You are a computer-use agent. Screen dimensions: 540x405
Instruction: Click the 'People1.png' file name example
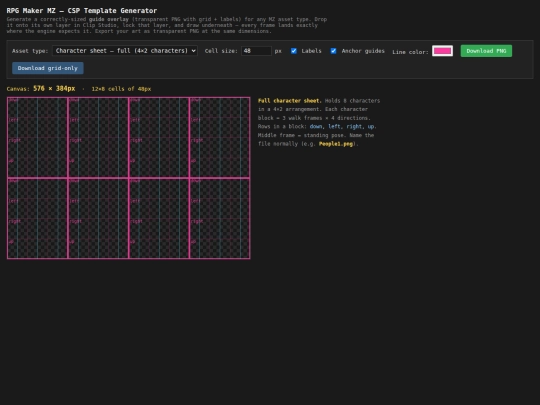336,144
